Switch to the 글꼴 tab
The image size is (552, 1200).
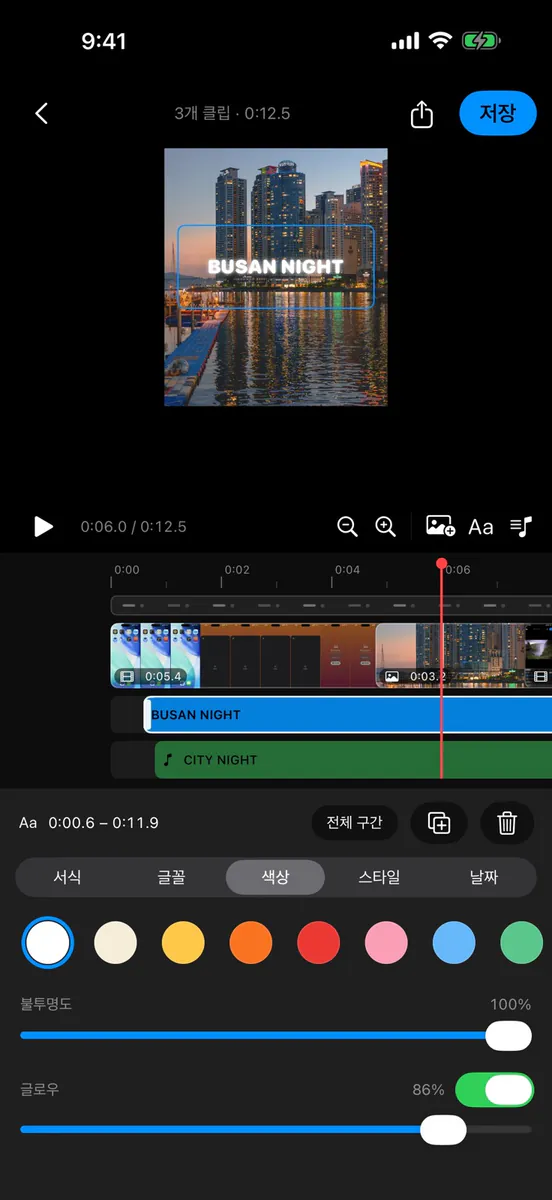[171, 877]
